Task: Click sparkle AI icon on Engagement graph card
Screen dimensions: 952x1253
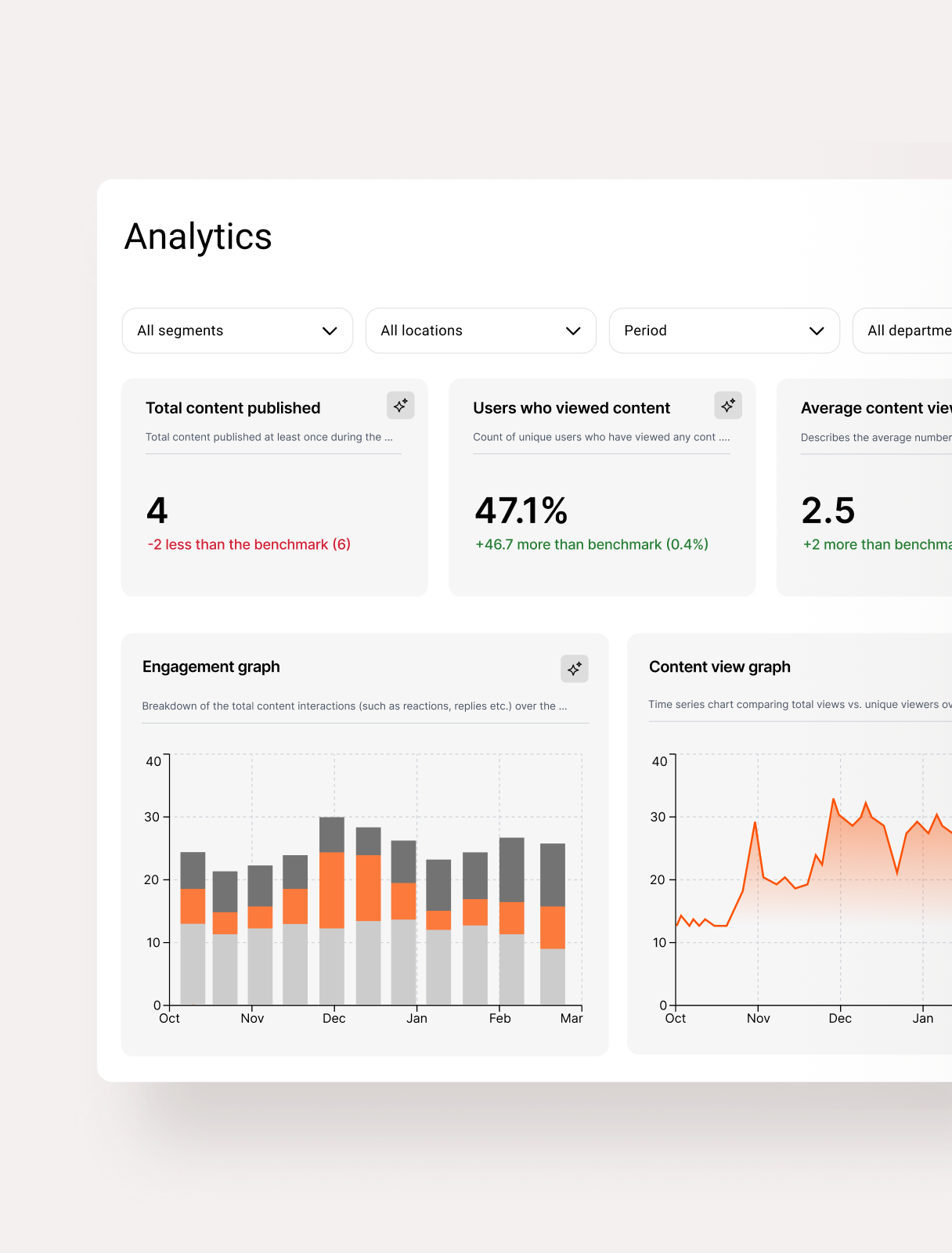Action: click(575, 669)
